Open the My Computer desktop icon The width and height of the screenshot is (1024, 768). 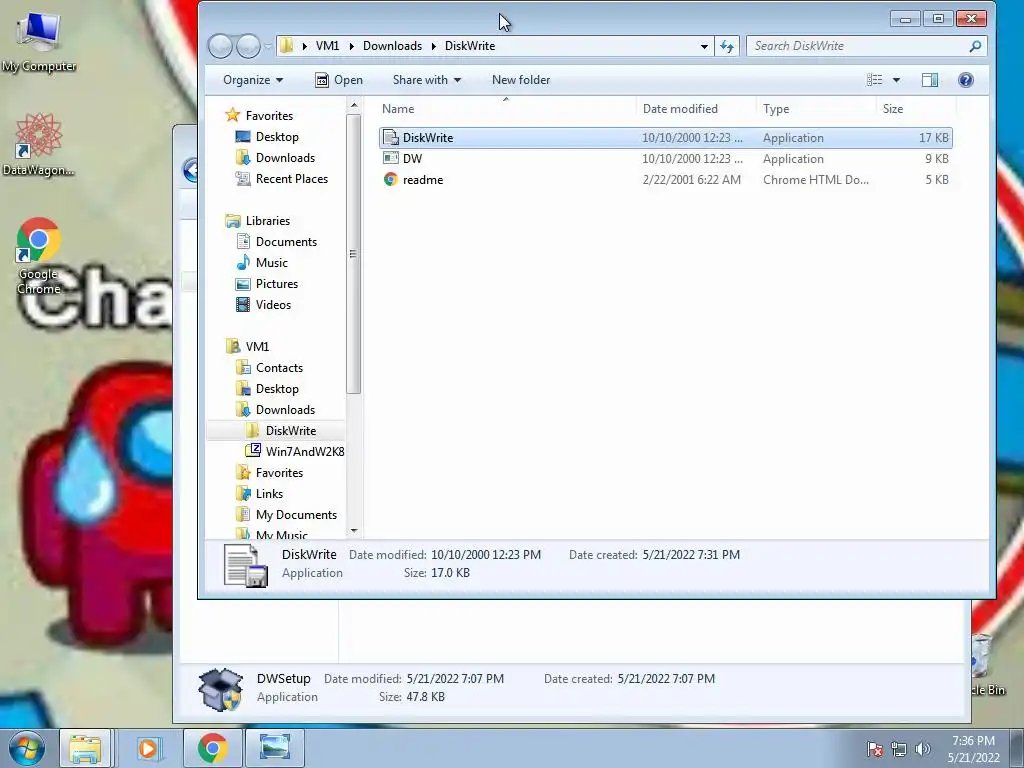tap(39, 40)
